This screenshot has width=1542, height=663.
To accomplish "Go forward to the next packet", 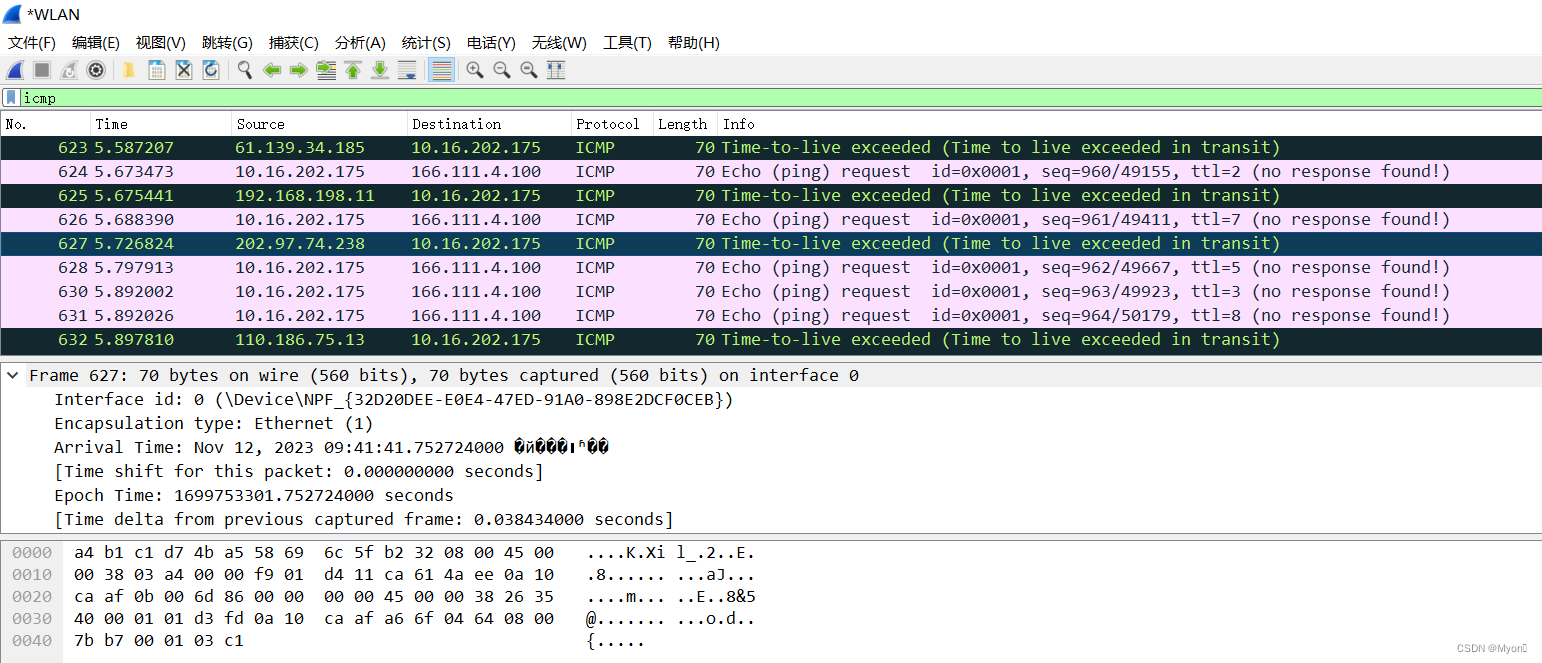I will pos(298,70).
